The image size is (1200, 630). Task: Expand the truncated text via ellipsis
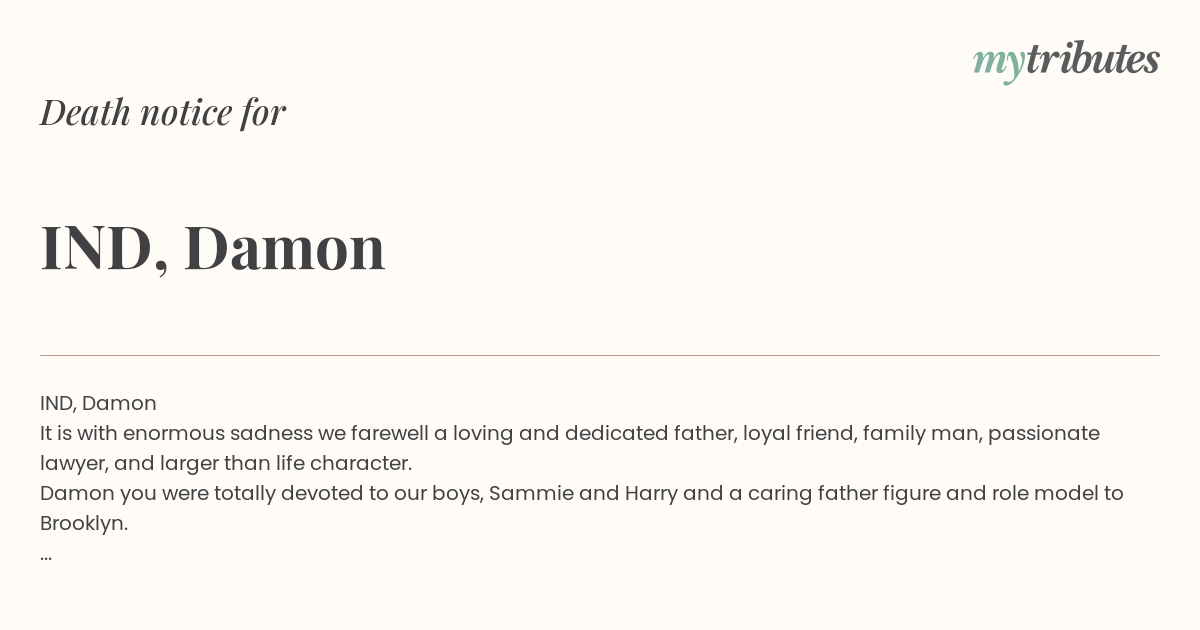tap(46, 555)
